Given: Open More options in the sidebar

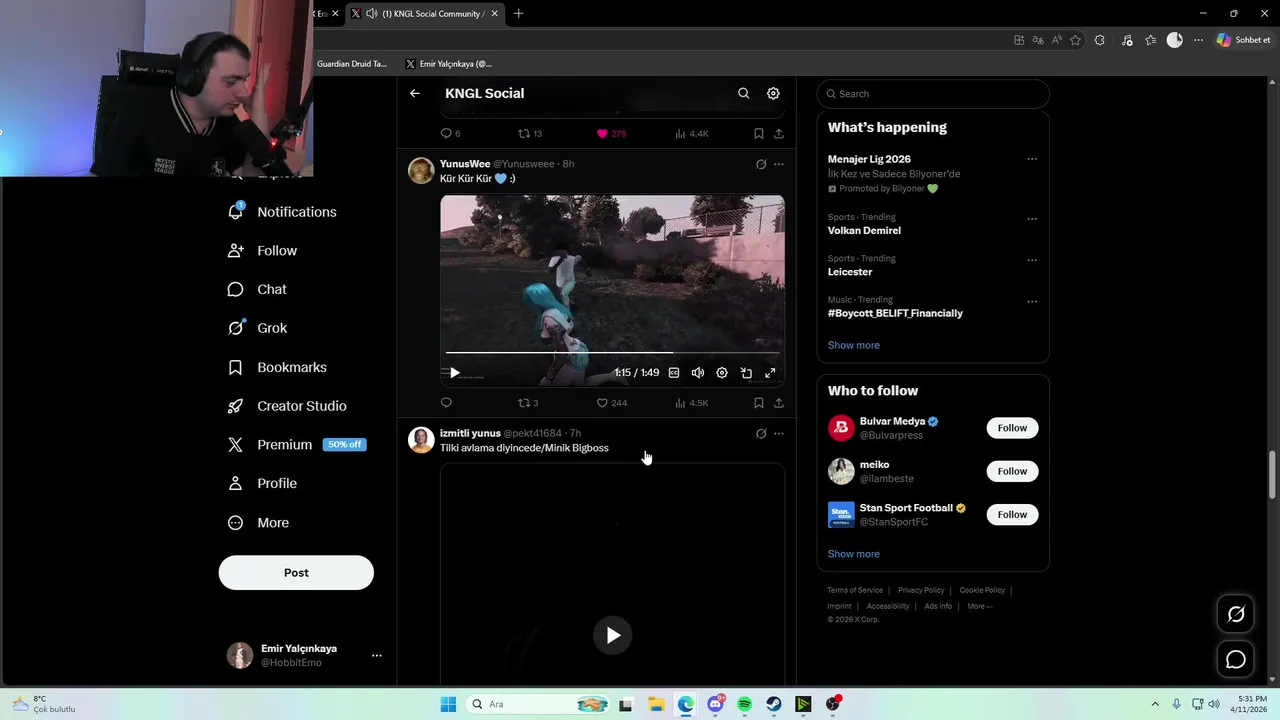Looking at the screenshot, I should coord(258,522).
